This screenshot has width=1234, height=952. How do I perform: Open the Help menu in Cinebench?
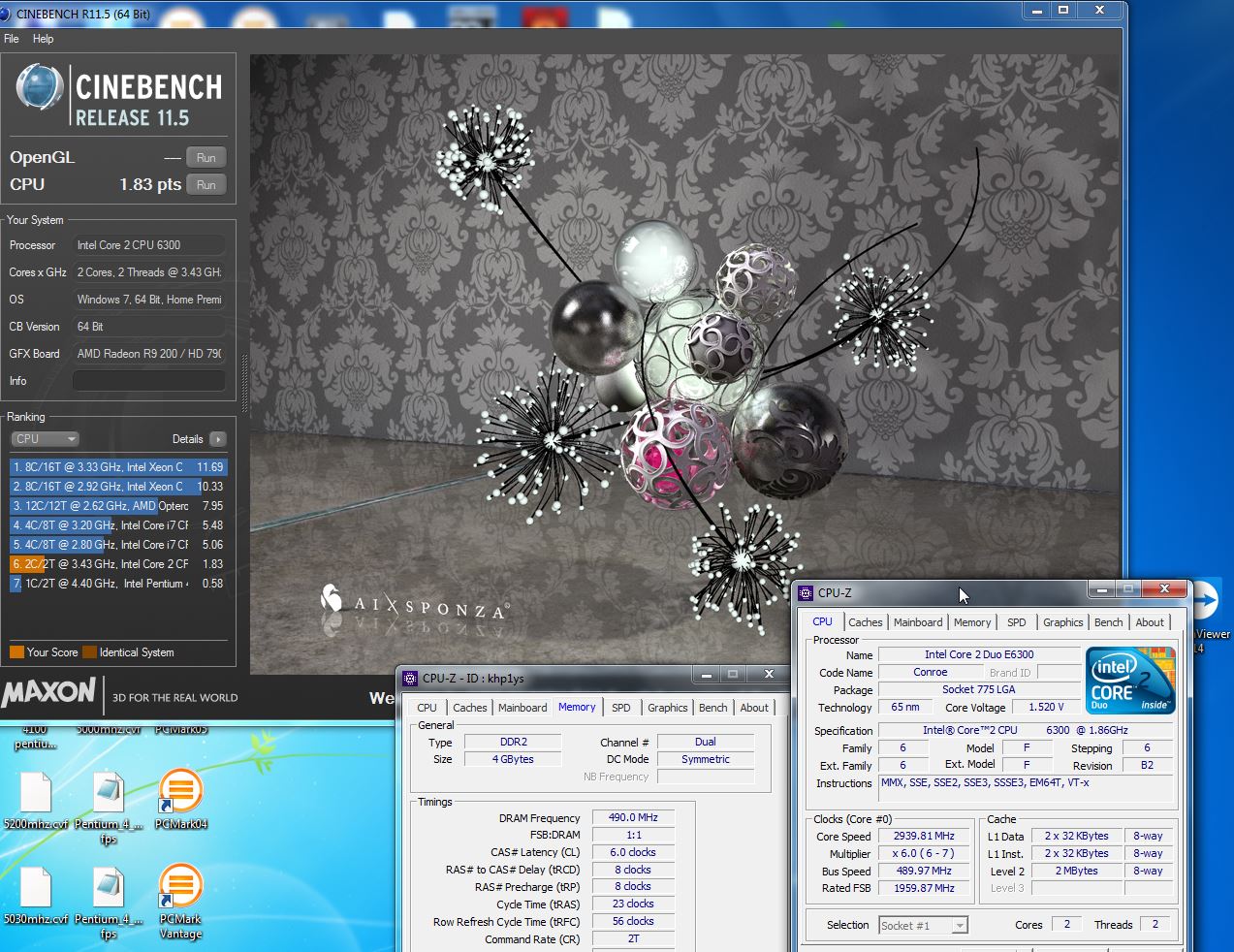[x=43, y=39]
